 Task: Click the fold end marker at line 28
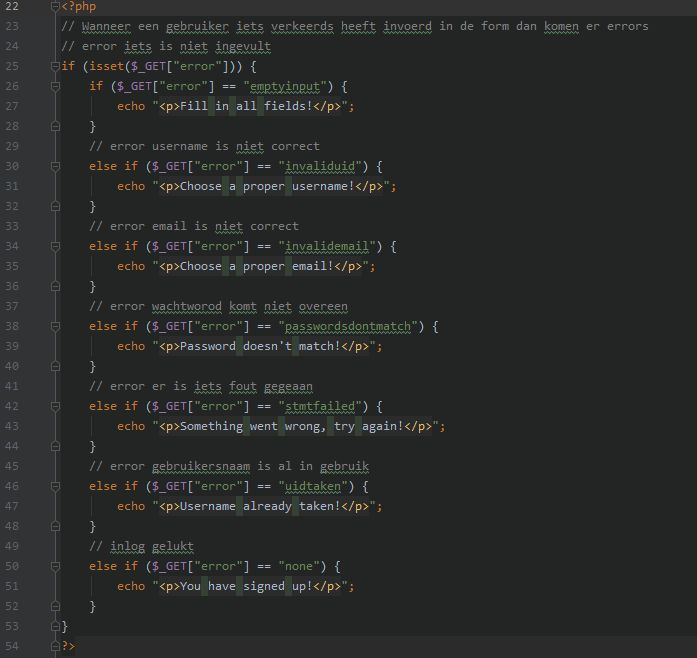[x=55, y=126]
